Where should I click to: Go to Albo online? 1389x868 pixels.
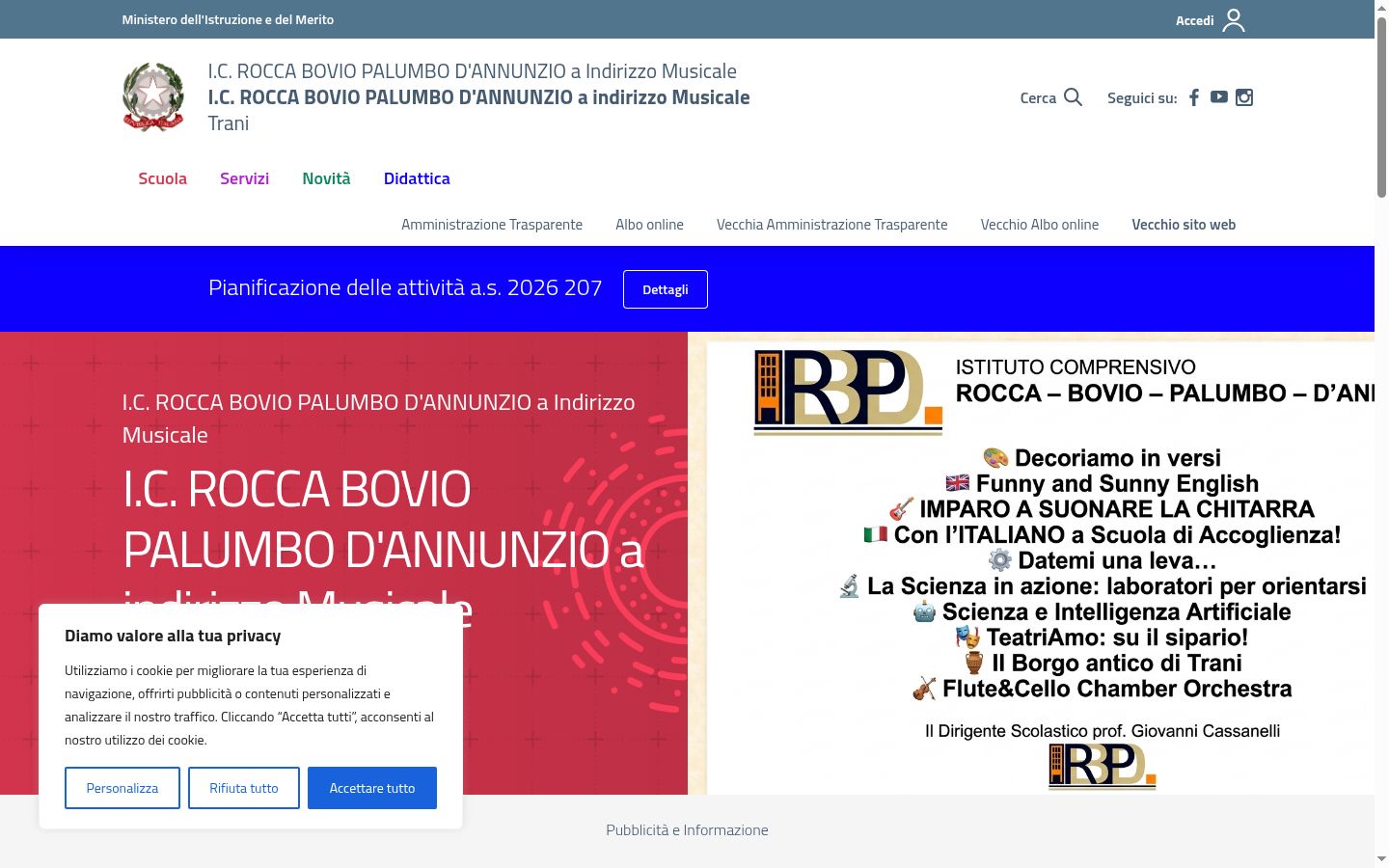[x=649, y=225]
